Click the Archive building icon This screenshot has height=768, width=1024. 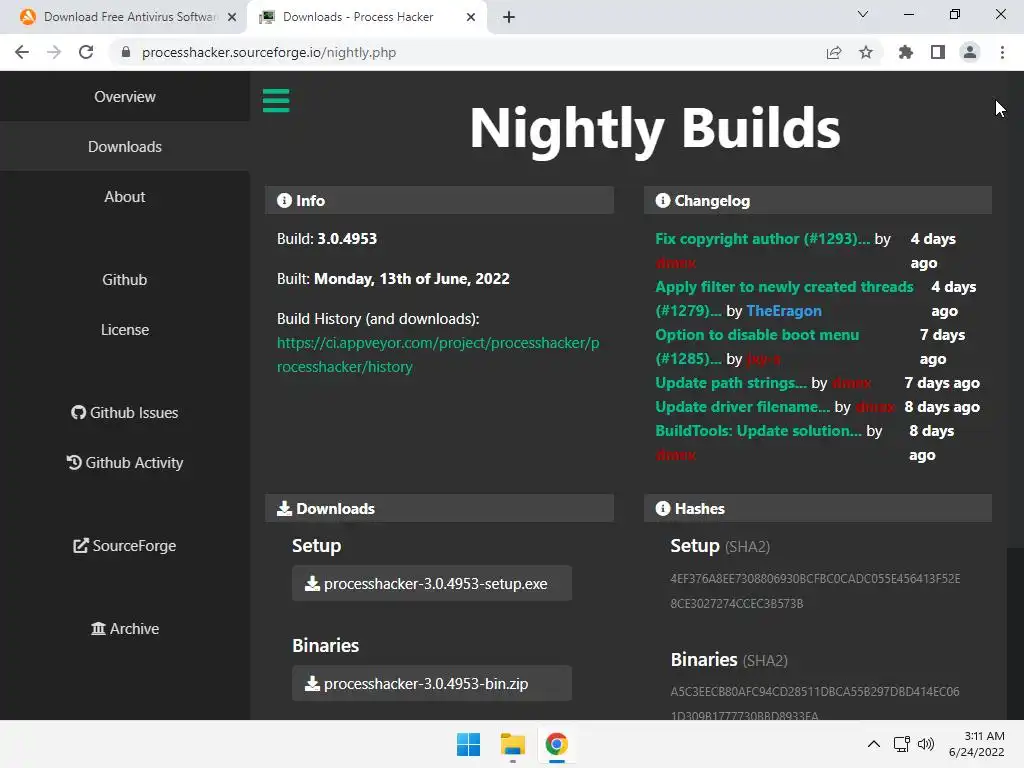[98, 628]
